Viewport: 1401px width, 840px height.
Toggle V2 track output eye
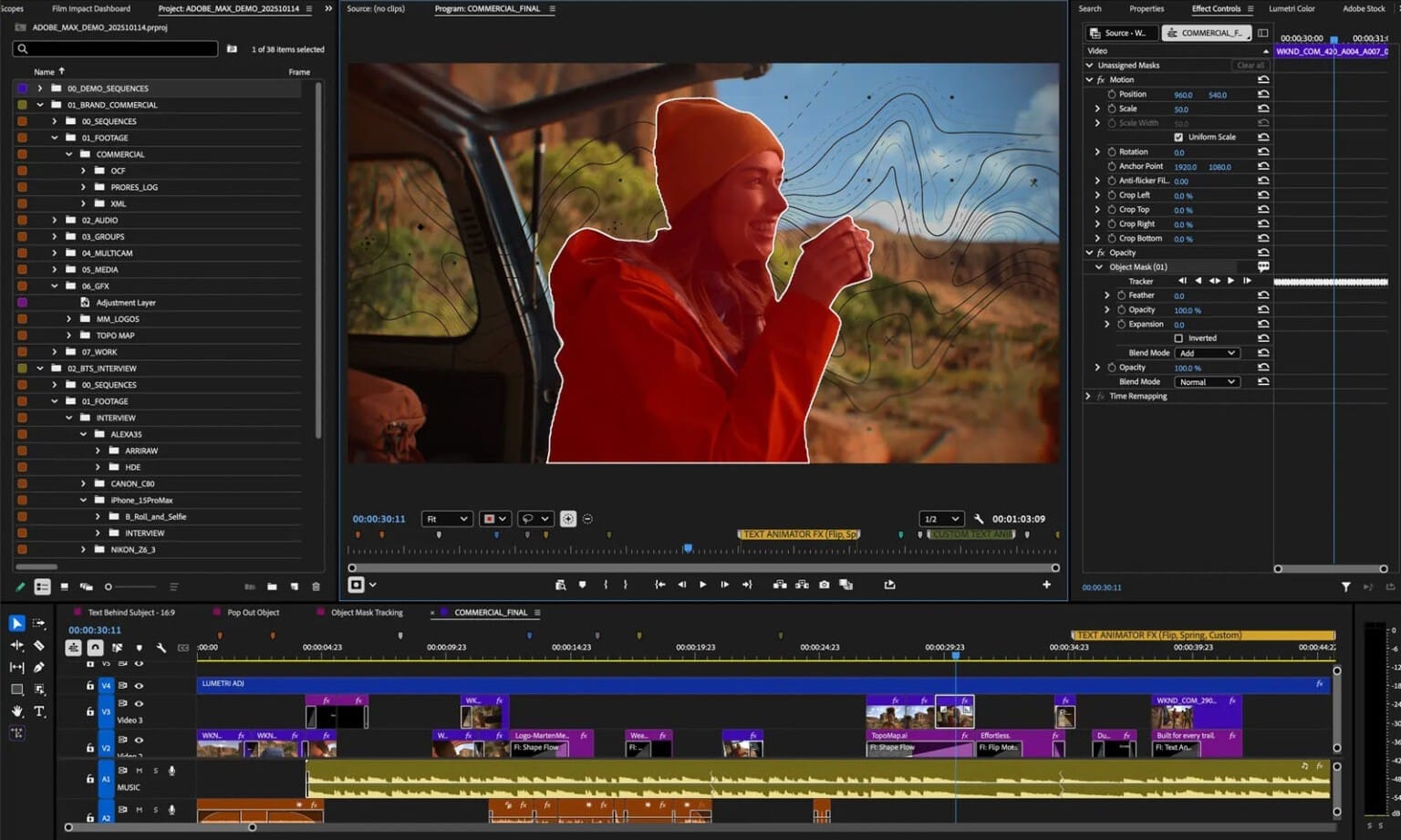(139, 740)
